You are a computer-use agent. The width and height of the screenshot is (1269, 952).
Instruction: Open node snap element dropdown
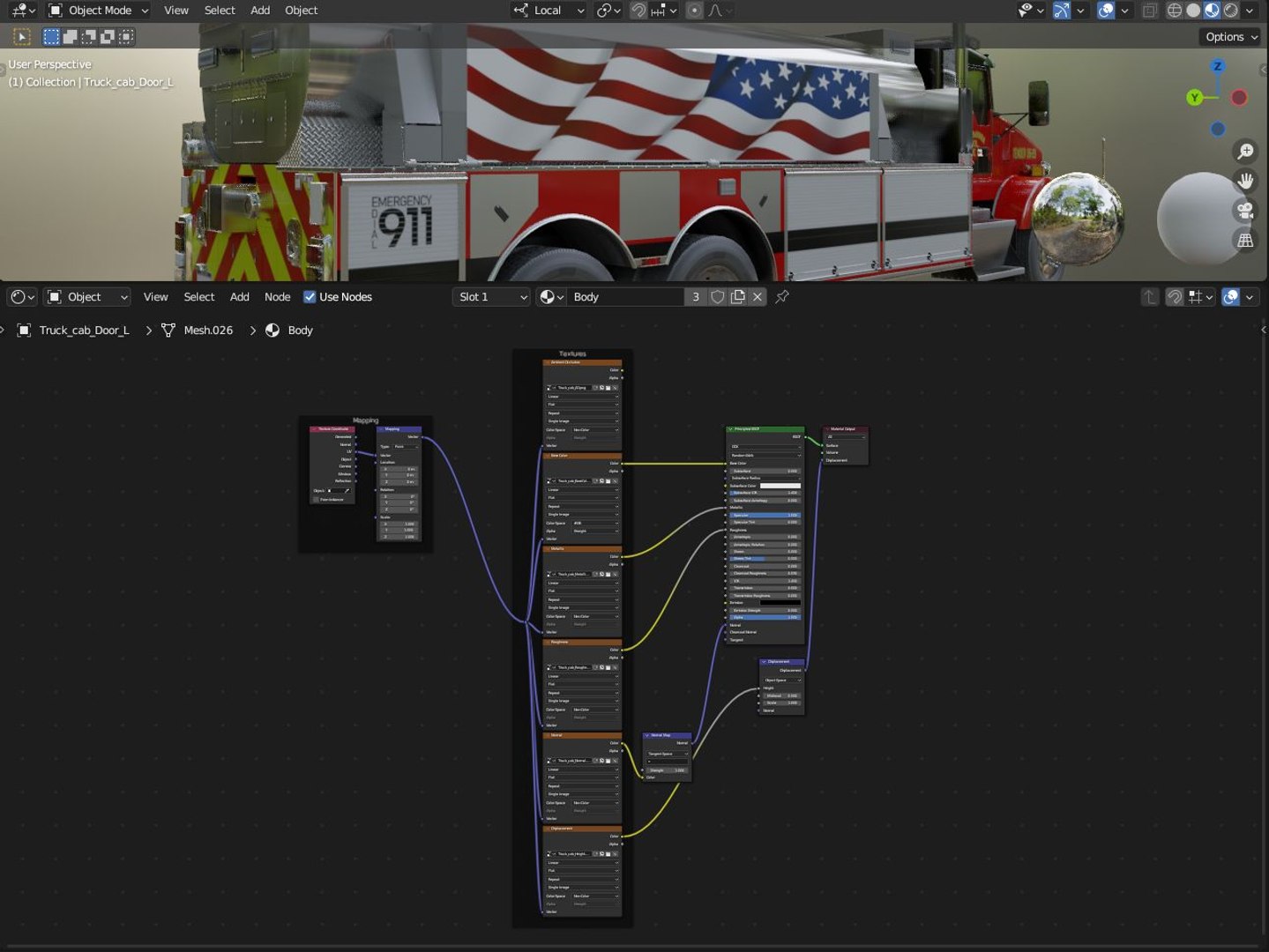(x=1201, y=297)
